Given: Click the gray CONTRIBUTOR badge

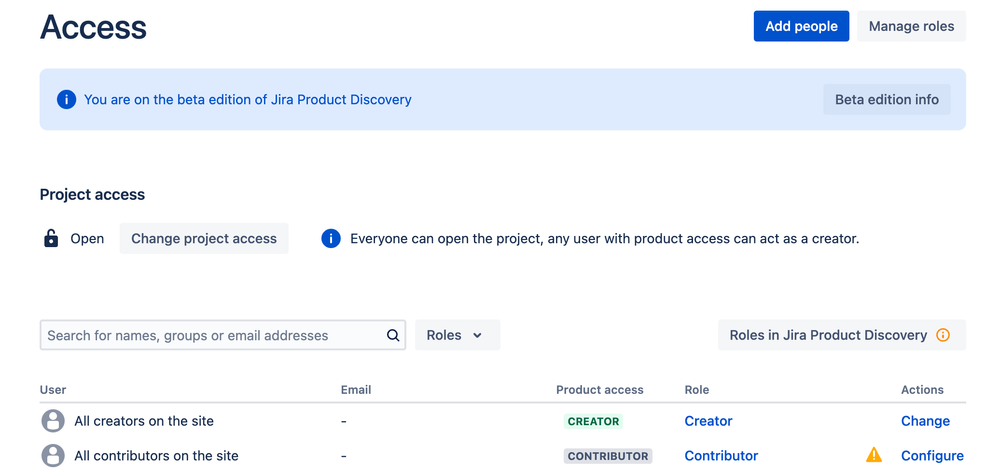Looking at the screenshot, I should (x=608, y=455).
